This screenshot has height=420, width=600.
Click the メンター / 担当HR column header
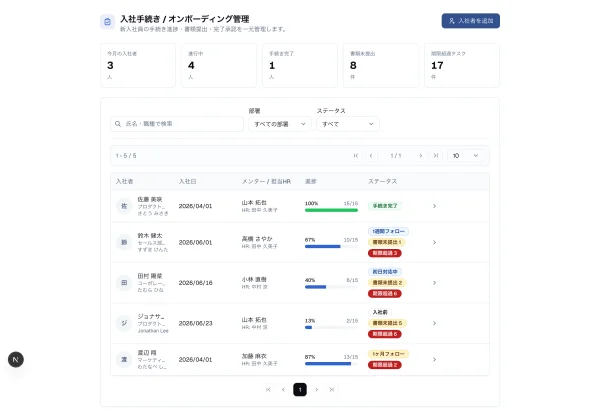266,181
